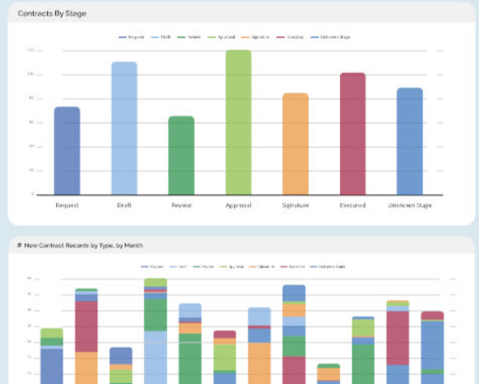Image resolution: width=479 pixels, height=384 pixels.
Task: Click the 'Contracts By Stage' panel title
Action: pyautogui.click(x=52, y=13)
